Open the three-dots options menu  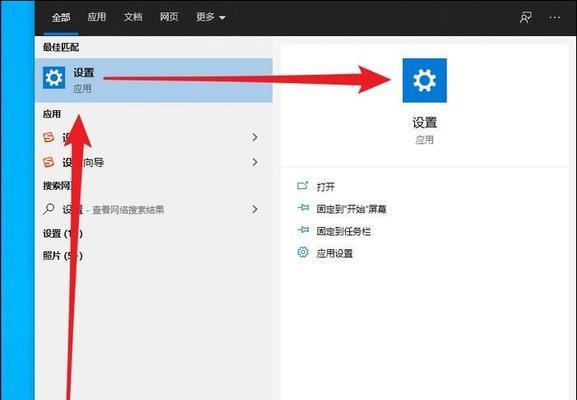555,17
